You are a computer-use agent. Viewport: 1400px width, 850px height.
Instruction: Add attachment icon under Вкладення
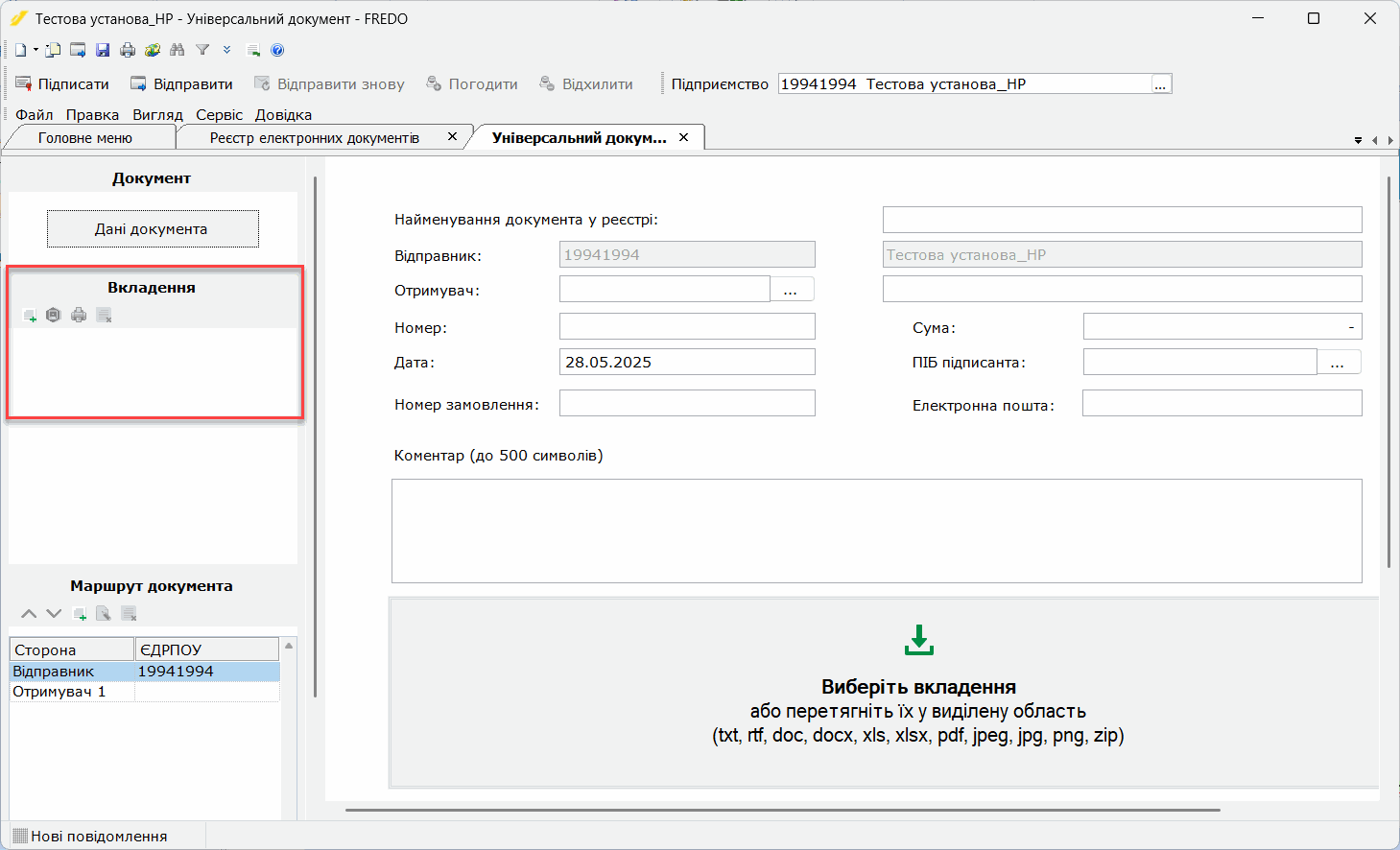30,315
